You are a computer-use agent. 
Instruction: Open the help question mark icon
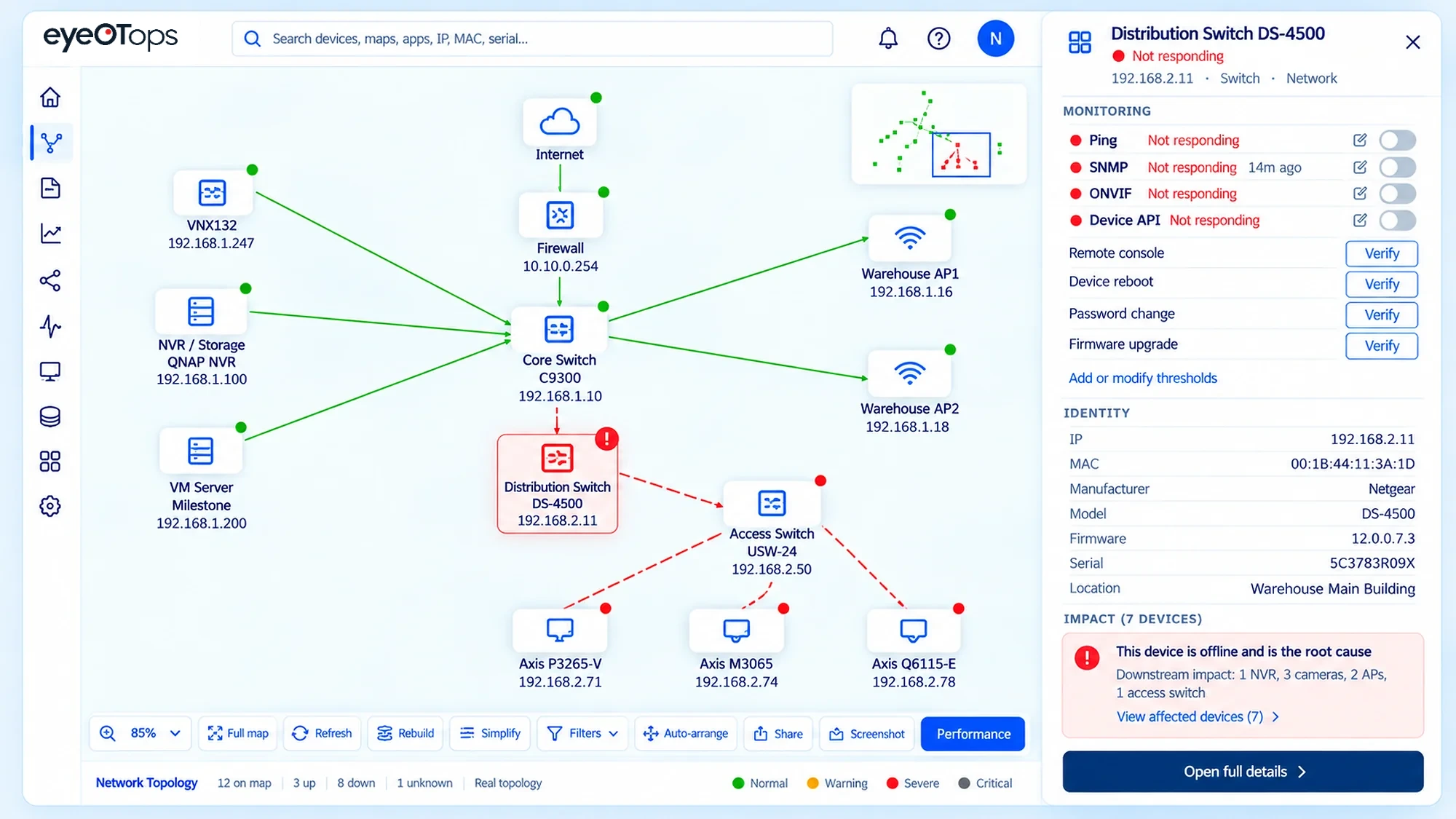click(939, 39)
